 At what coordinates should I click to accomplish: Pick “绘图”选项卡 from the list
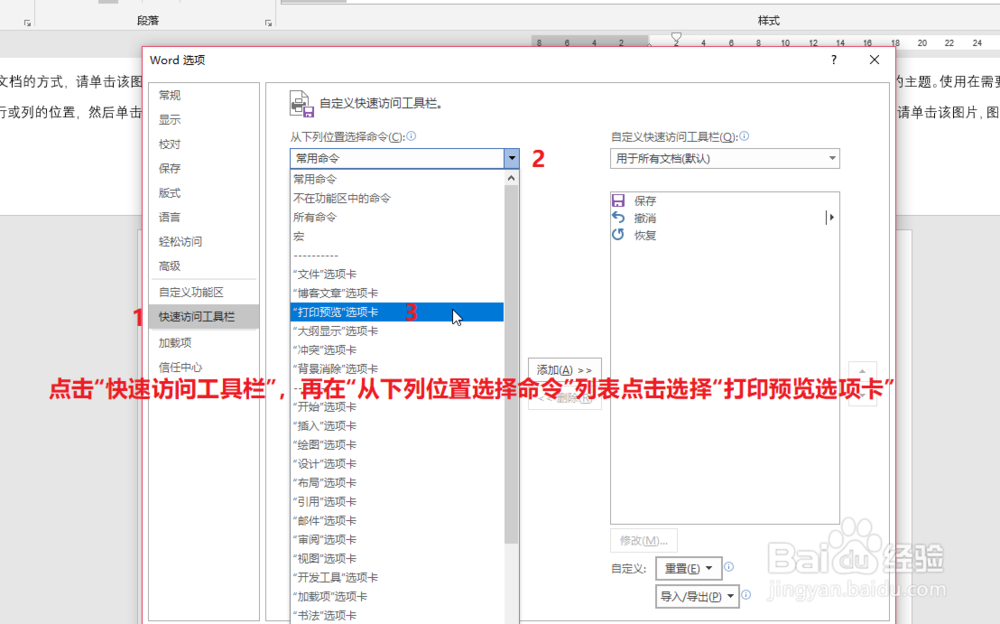[397, 445]
